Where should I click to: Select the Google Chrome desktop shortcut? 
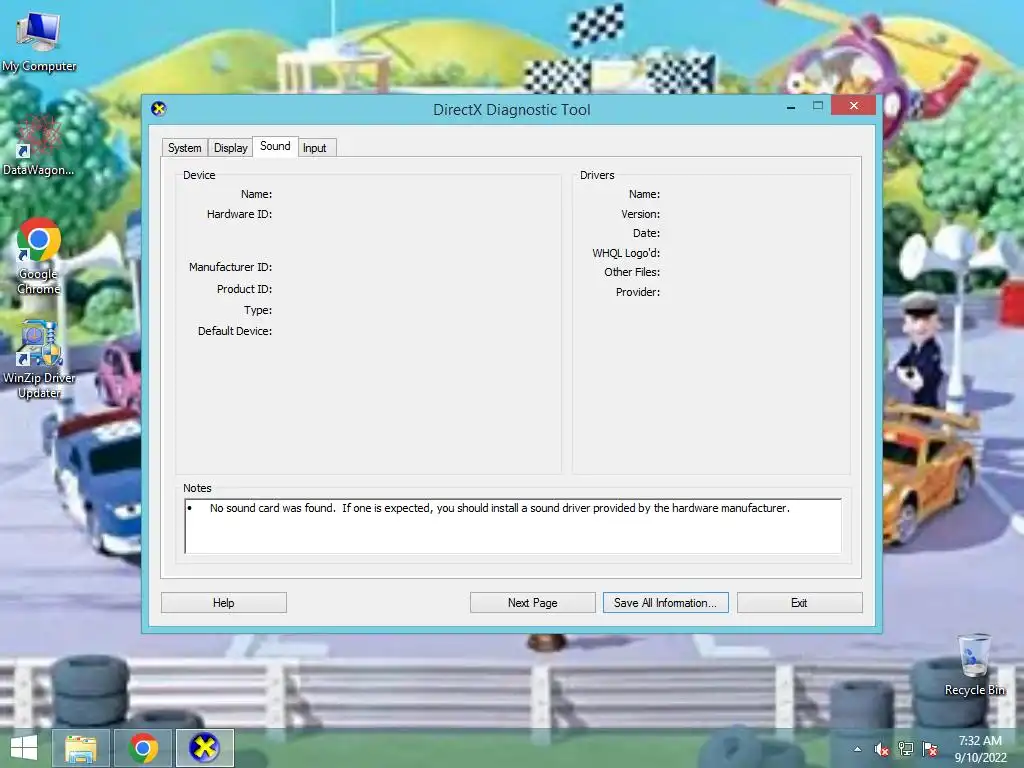(x=39, y=256)
